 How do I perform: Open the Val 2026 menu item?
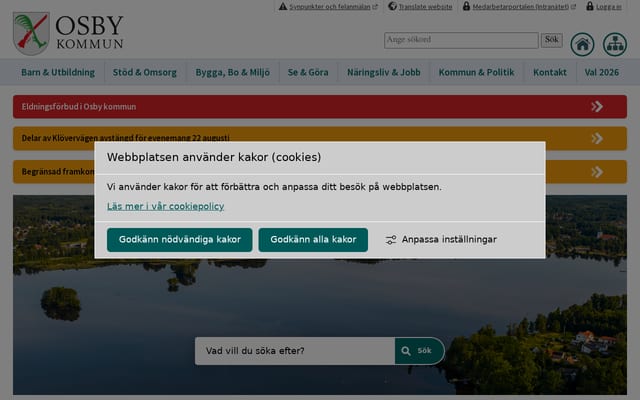point(602,72)
